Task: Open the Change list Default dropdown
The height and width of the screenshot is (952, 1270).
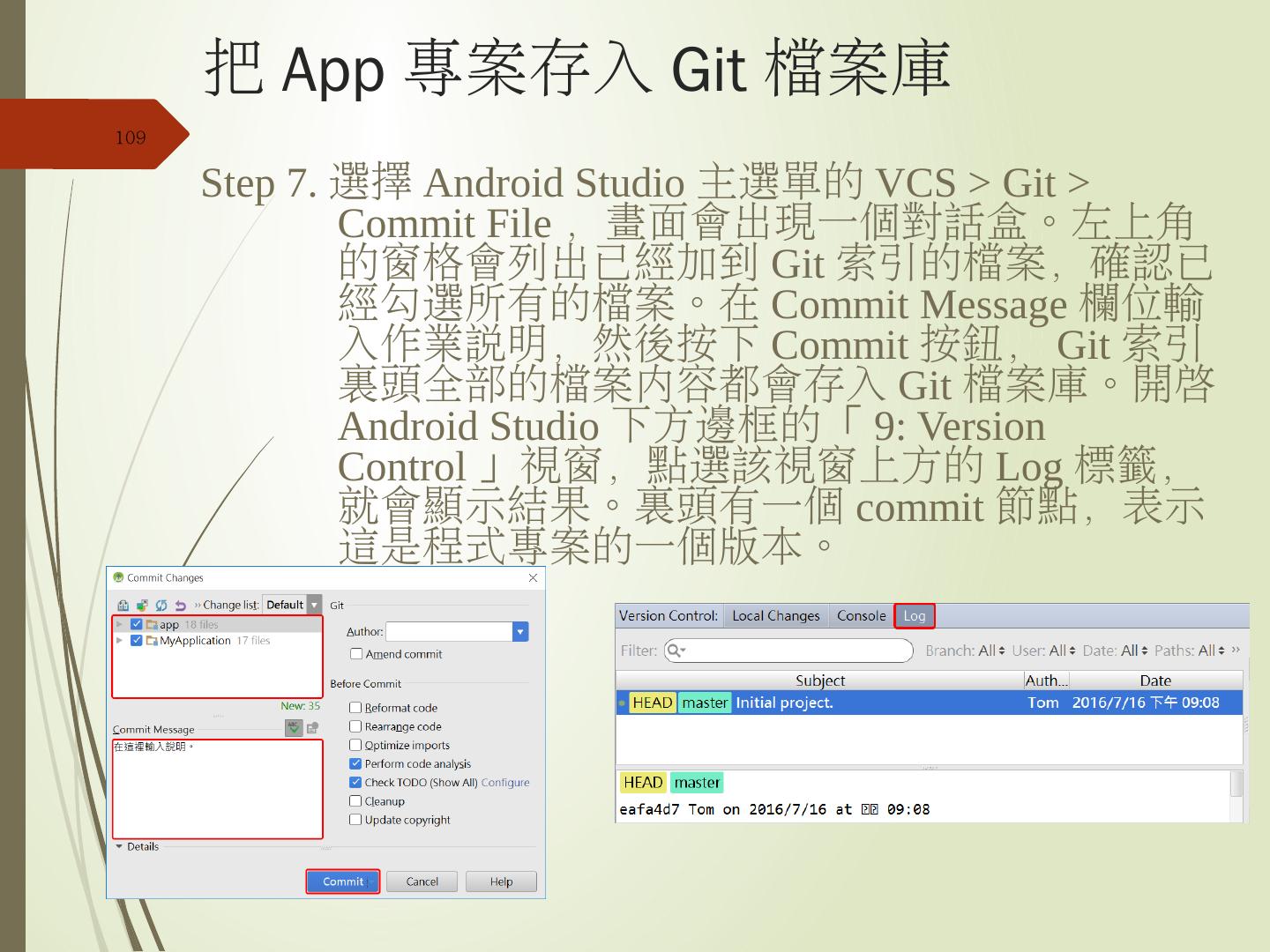Action: (292, 606)
